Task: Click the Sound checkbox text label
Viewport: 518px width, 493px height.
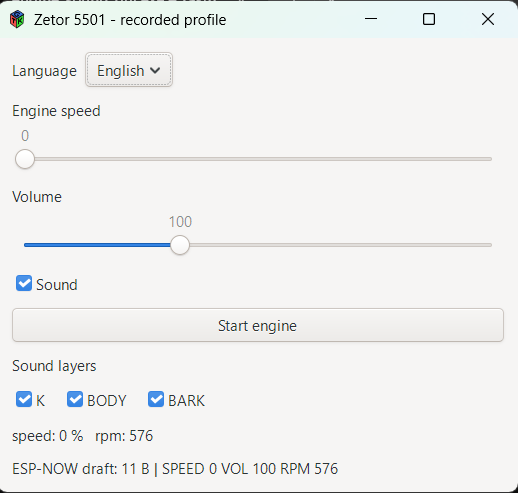Action: pos(57,285)
